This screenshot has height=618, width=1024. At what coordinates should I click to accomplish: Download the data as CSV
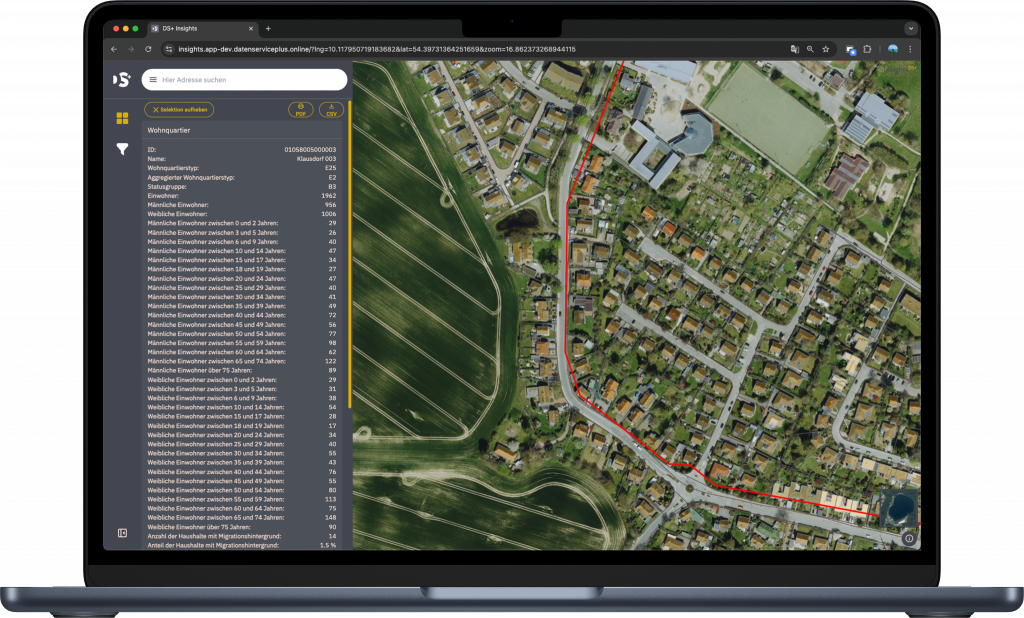pyautogui.click(x=331, y=110)
